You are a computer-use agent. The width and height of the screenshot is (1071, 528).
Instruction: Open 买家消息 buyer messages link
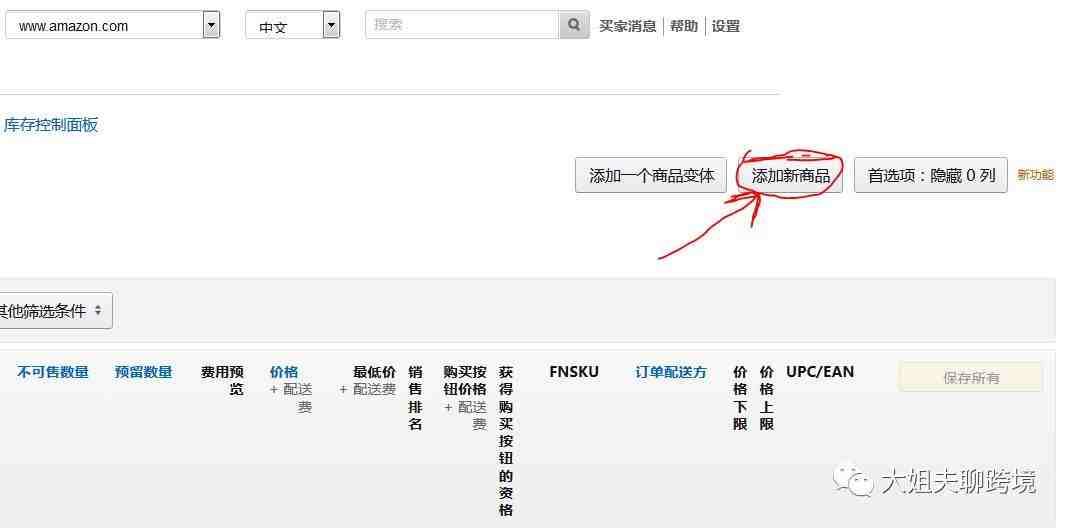coord(627,27)
